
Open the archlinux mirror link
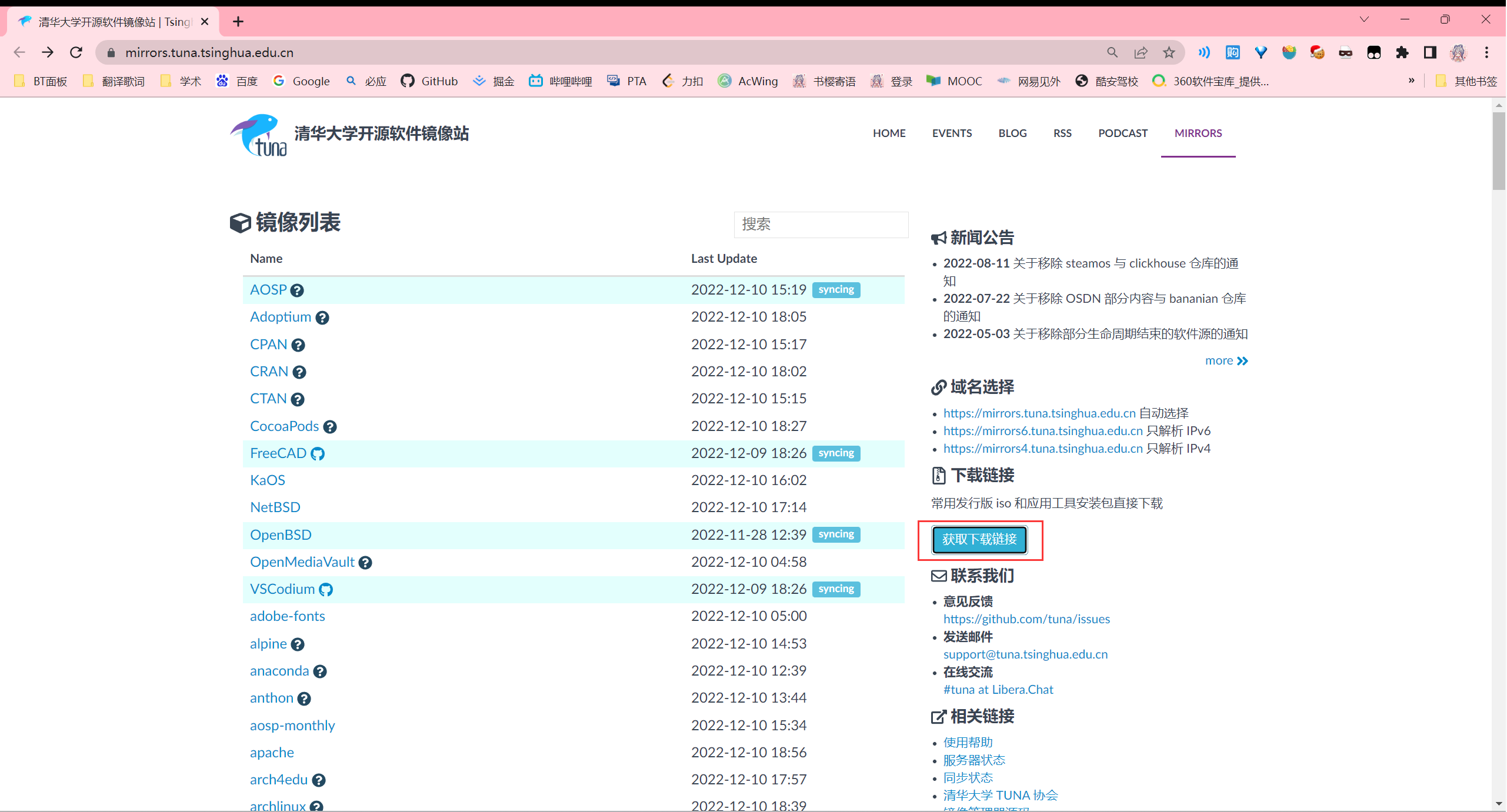(x=278, y=805)
